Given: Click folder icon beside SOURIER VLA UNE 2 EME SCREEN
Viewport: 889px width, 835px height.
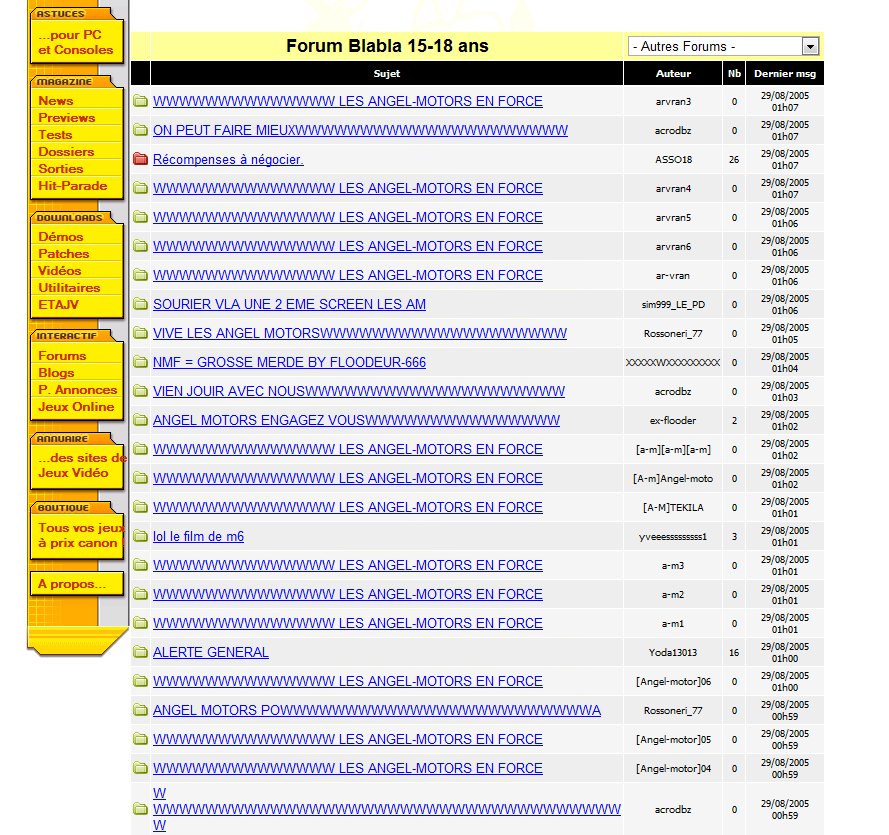Looking at the screenshot, I should (140, 304).
